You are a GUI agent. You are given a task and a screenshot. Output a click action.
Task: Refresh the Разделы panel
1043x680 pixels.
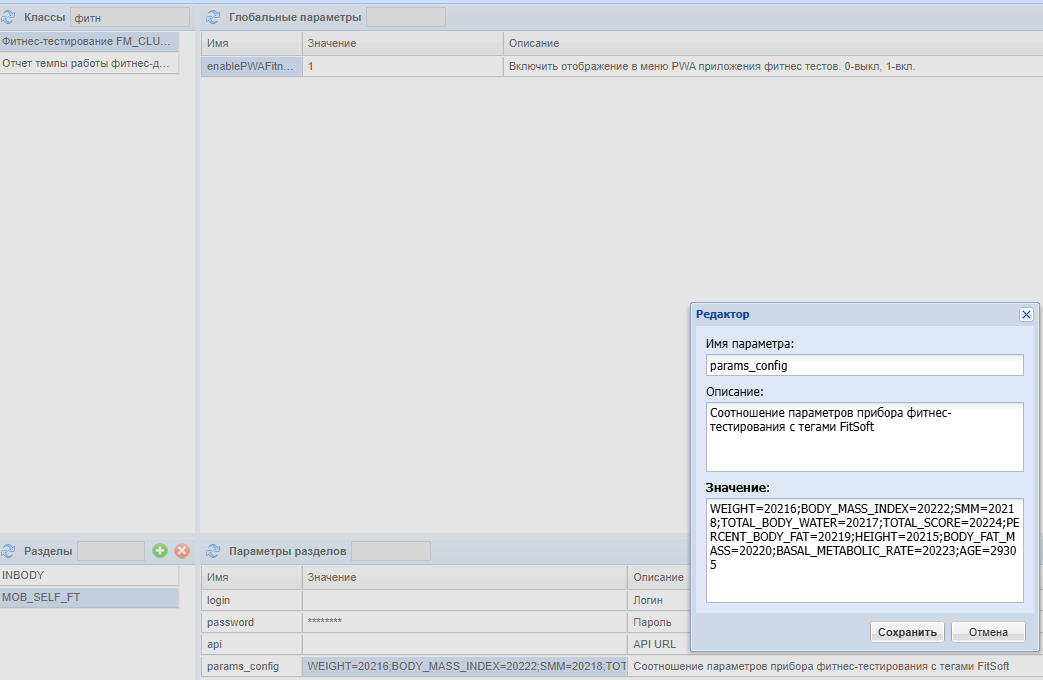[x=8, y=551]
